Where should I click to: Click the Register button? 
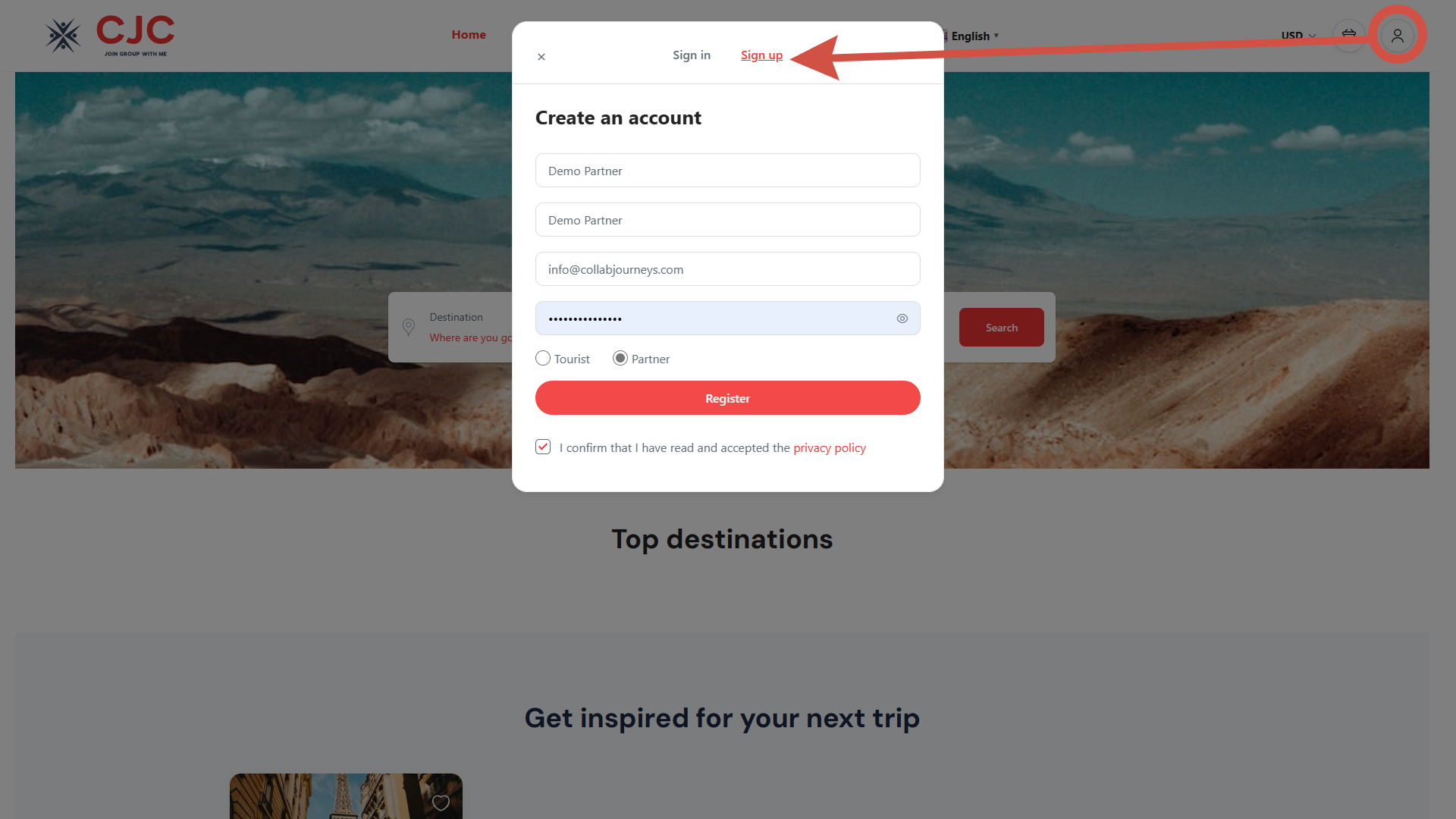click(x=728, y=398)
